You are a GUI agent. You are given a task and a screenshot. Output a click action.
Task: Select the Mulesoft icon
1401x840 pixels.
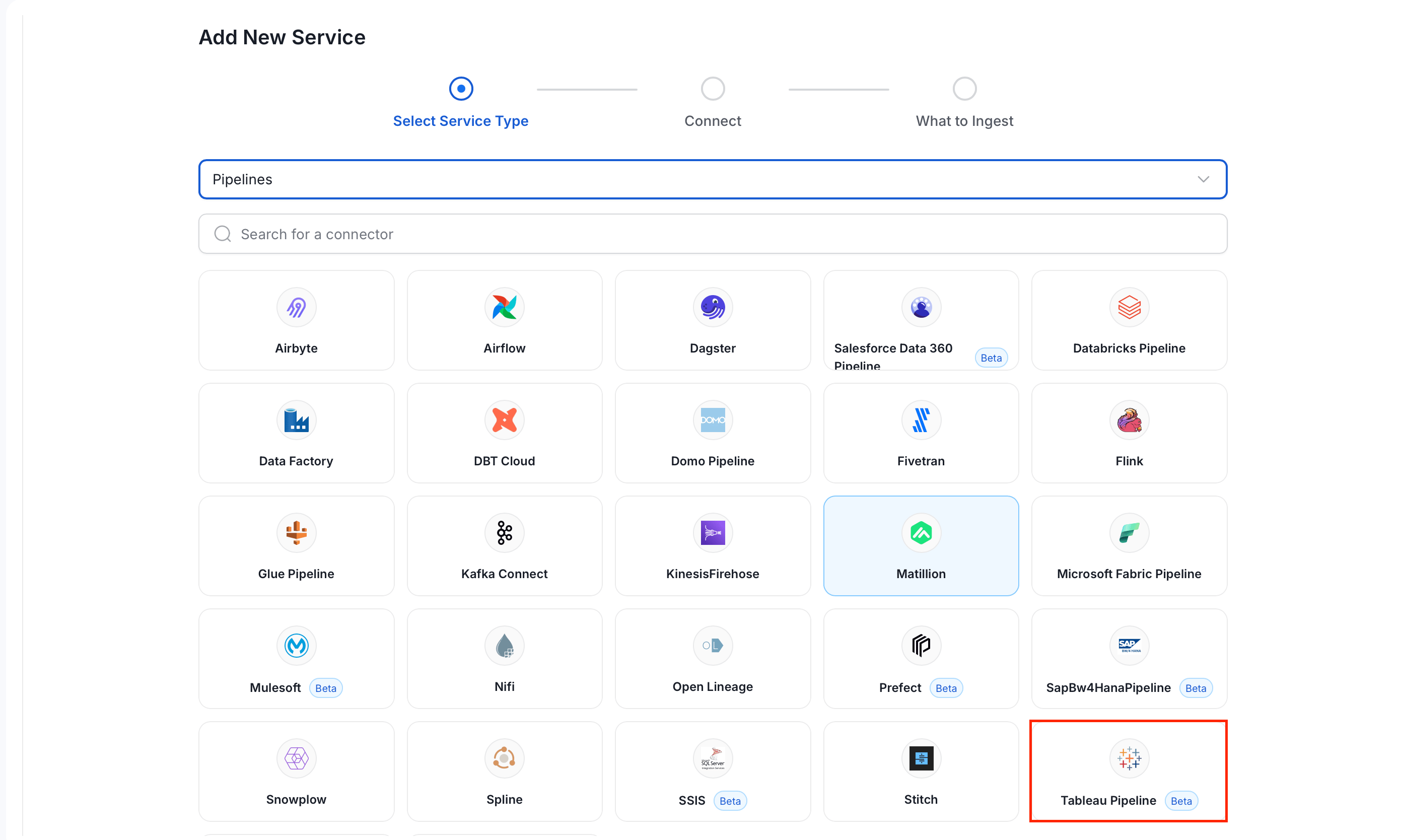point(296,645)
